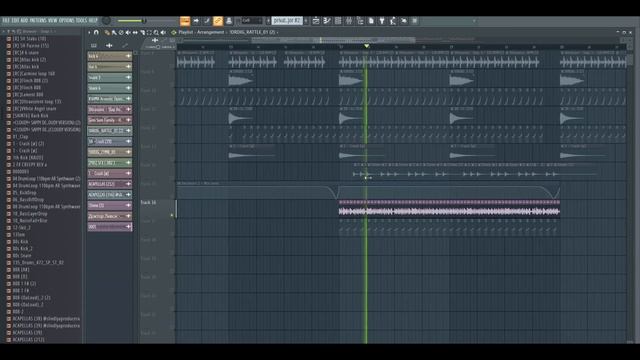Viewport: 640px width, 360px height.
Task: Select the Snare 6 clip in picker
Action: coord(110,88)
